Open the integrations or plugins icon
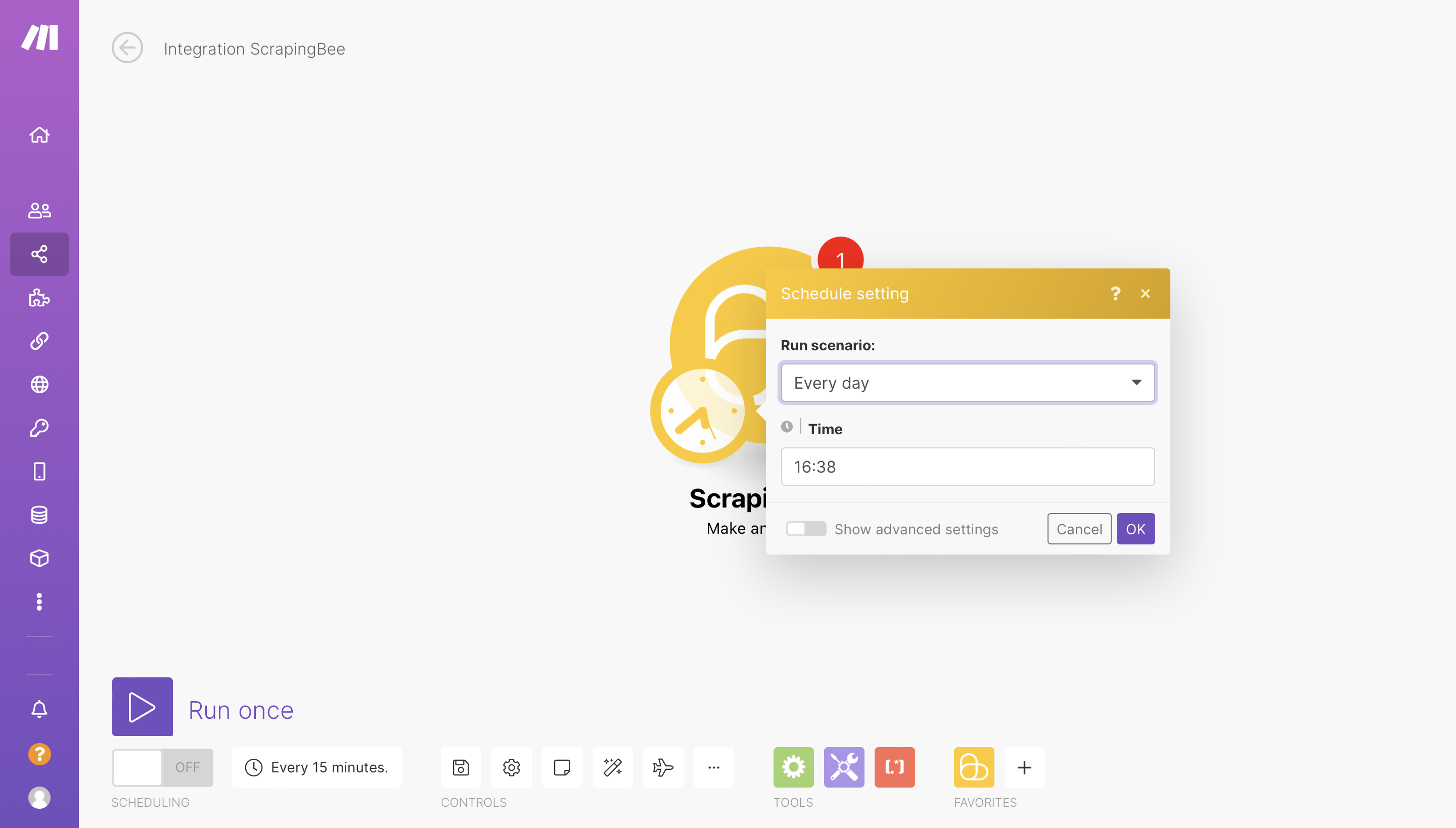The image size is (1456, 828). 40,297
